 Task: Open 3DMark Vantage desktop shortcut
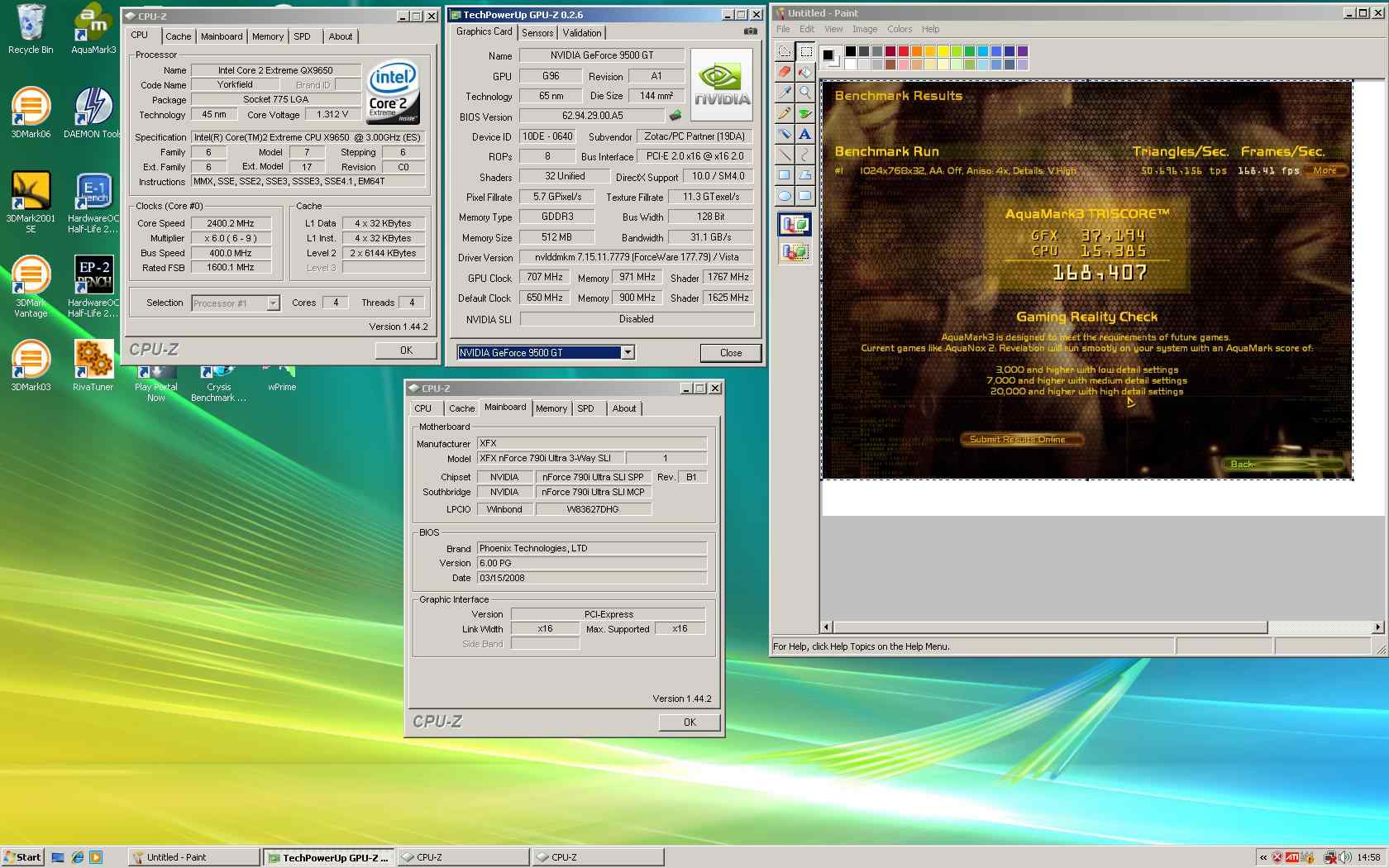(31, 286)
